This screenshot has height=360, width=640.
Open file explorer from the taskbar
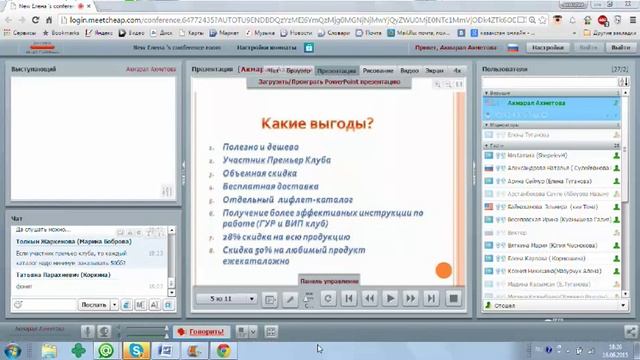(49, 351)
